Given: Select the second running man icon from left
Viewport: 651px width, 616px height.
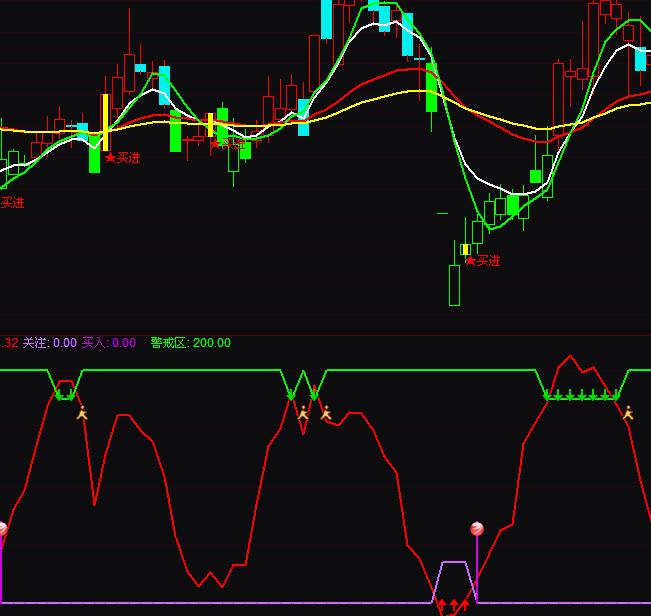Looking at the screenshot, I should (x=303, y=412).
